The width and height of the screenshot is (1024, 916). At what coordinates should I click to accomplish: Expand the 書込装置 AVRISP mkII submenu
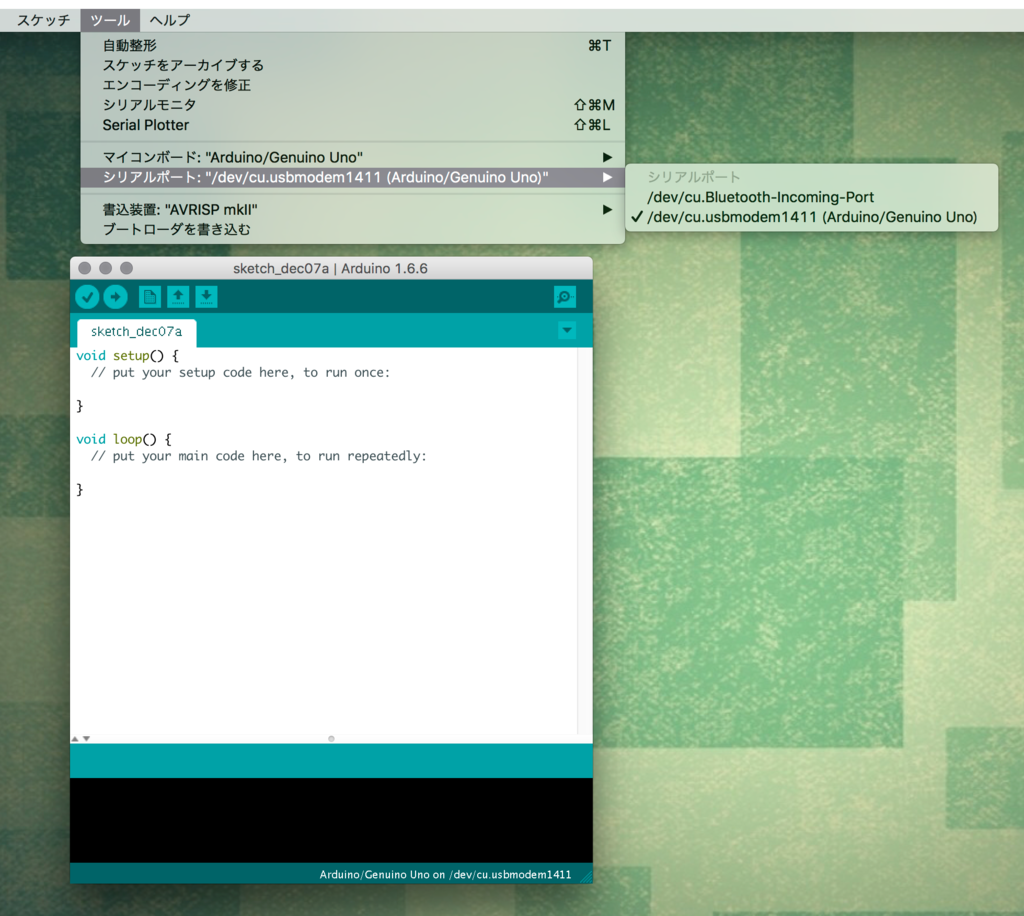pyautogui.click(x=353, y=210)
